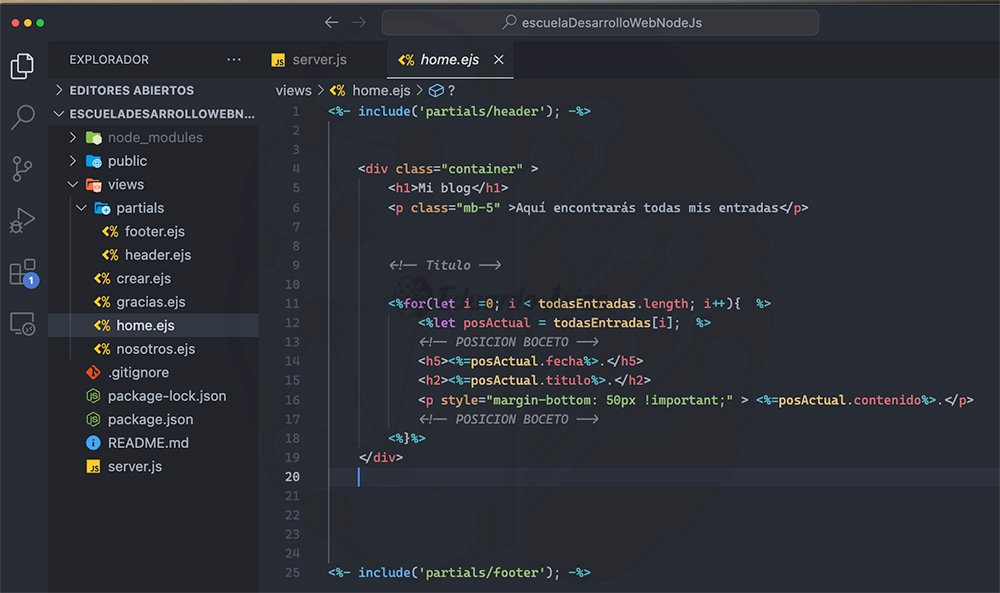The height and width of the screenshot is (593, 1000).
Task: Open the Run and Debug view icon
Action: tap(22, 221)
